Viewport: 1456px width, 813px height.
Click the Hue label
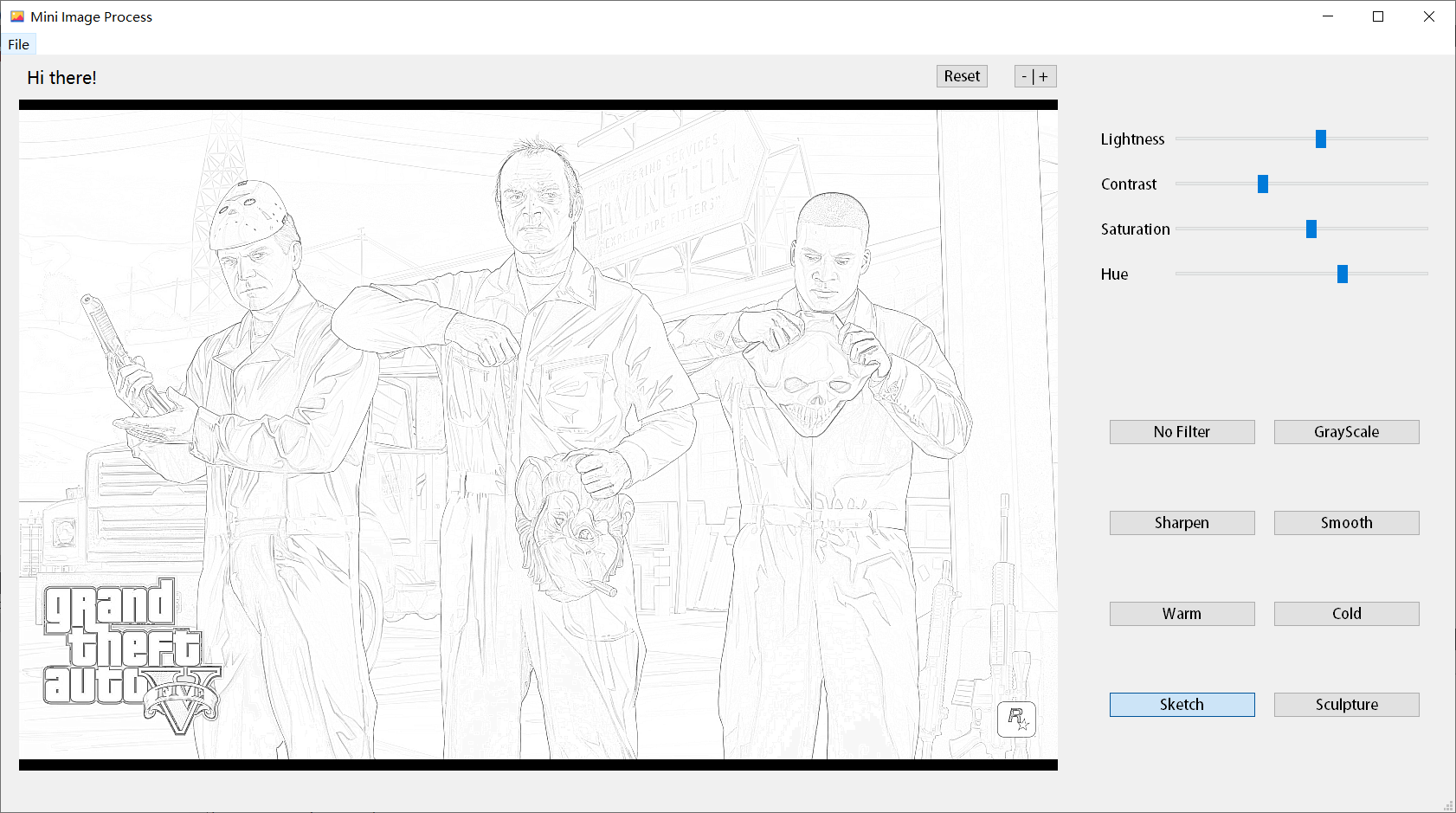click(x=1114, y=274)
